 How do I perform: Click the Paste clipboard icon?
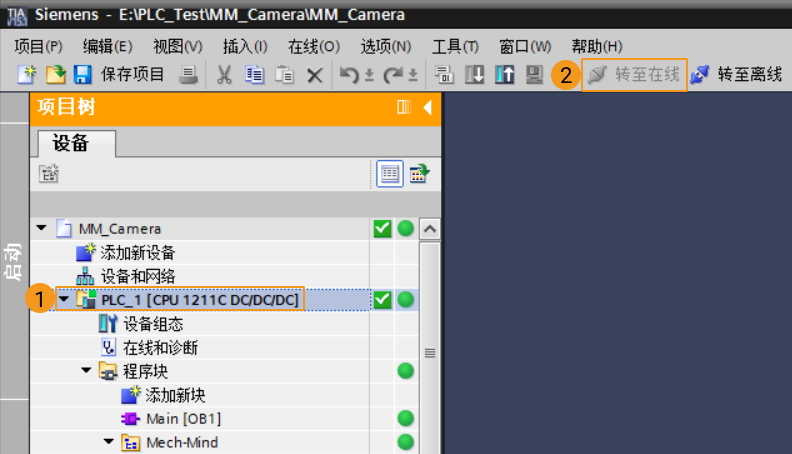pyautogui.click(x=284, y=75)
